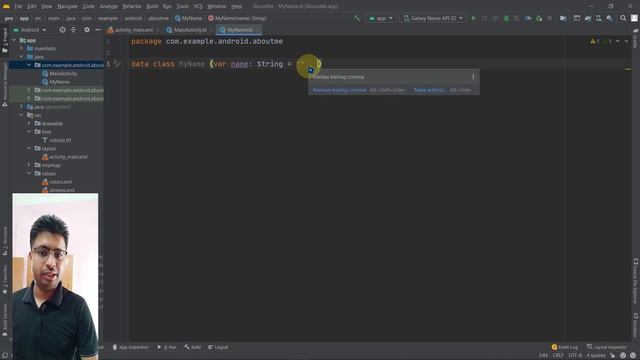
Task: Click the MyName breadcrumb in navigation bar
Action: [x=189, y=18]
